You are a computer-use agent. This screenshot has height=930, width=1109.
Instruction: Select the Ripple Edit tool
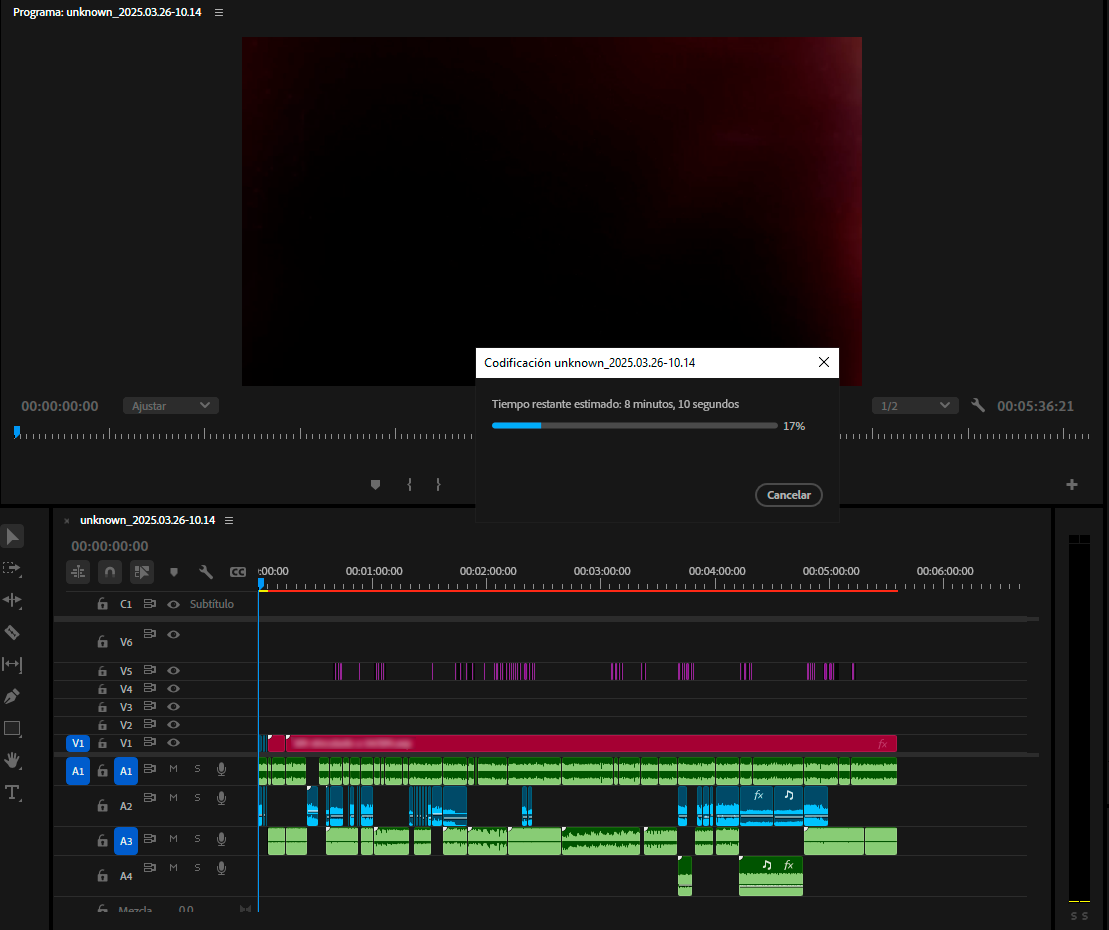tap(12, 600)
